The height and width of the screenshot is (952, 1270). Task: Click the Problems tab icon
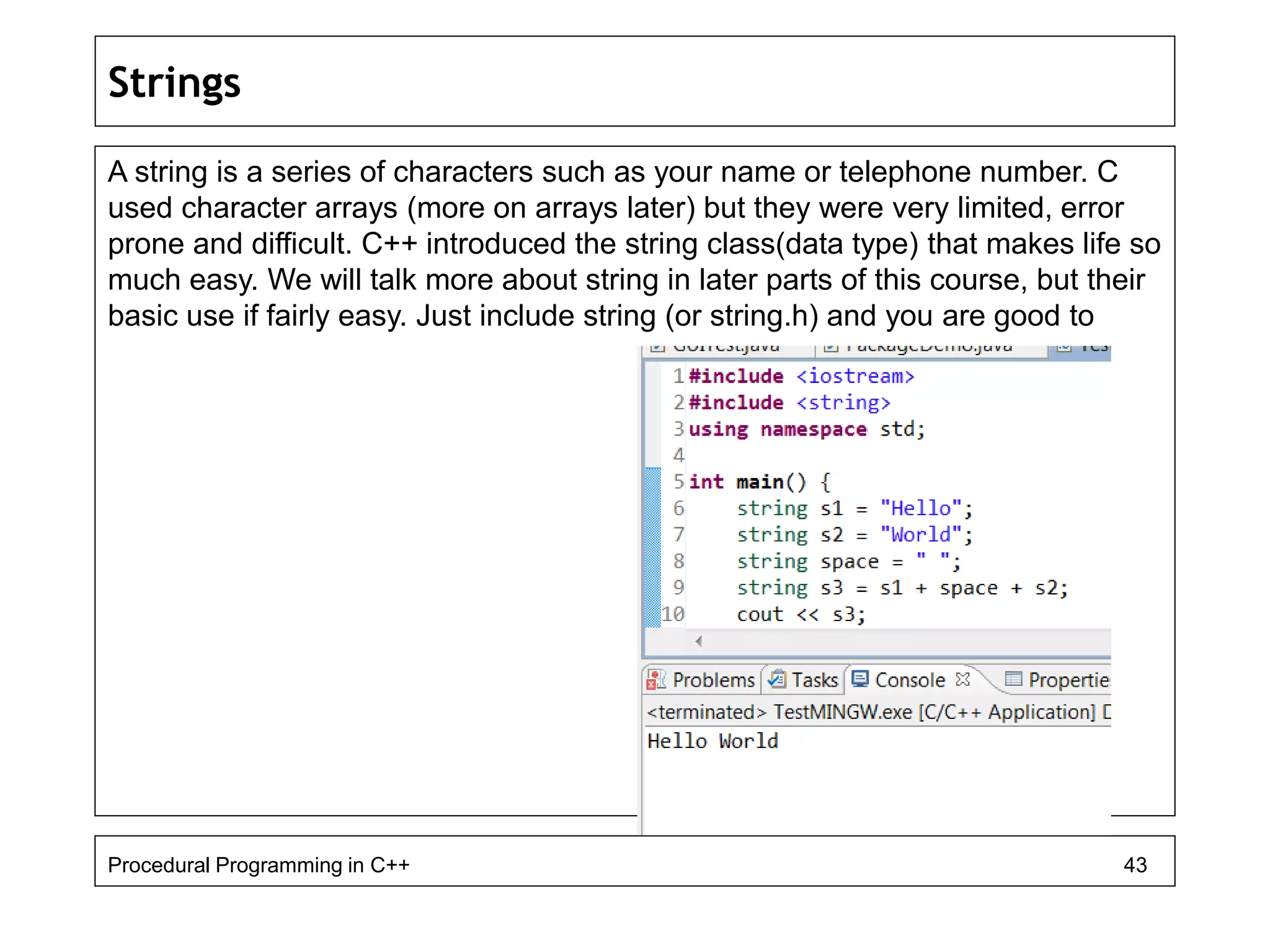[656, 680]
